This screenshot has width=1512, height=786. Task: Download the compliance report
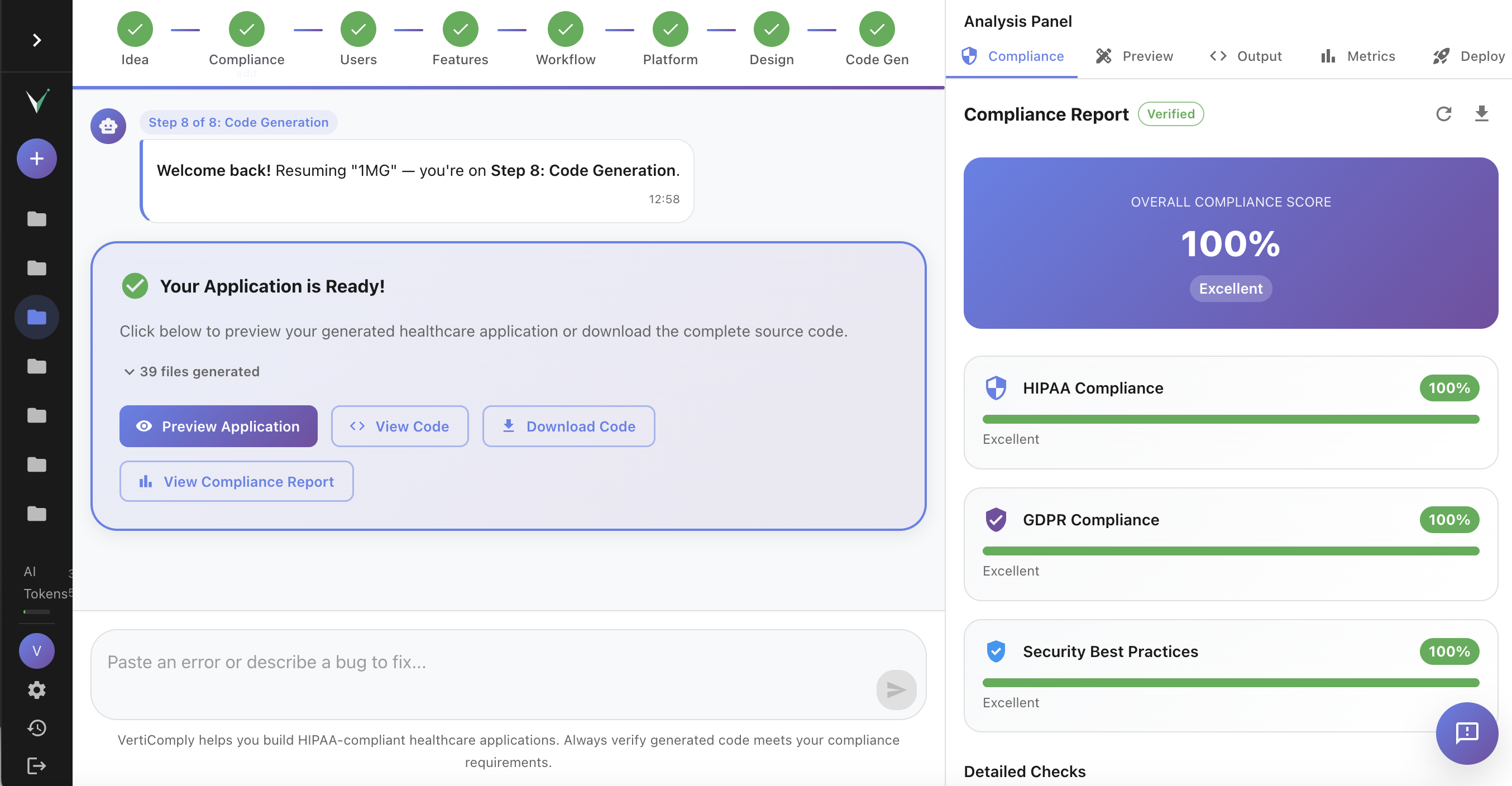point(1481,114)
